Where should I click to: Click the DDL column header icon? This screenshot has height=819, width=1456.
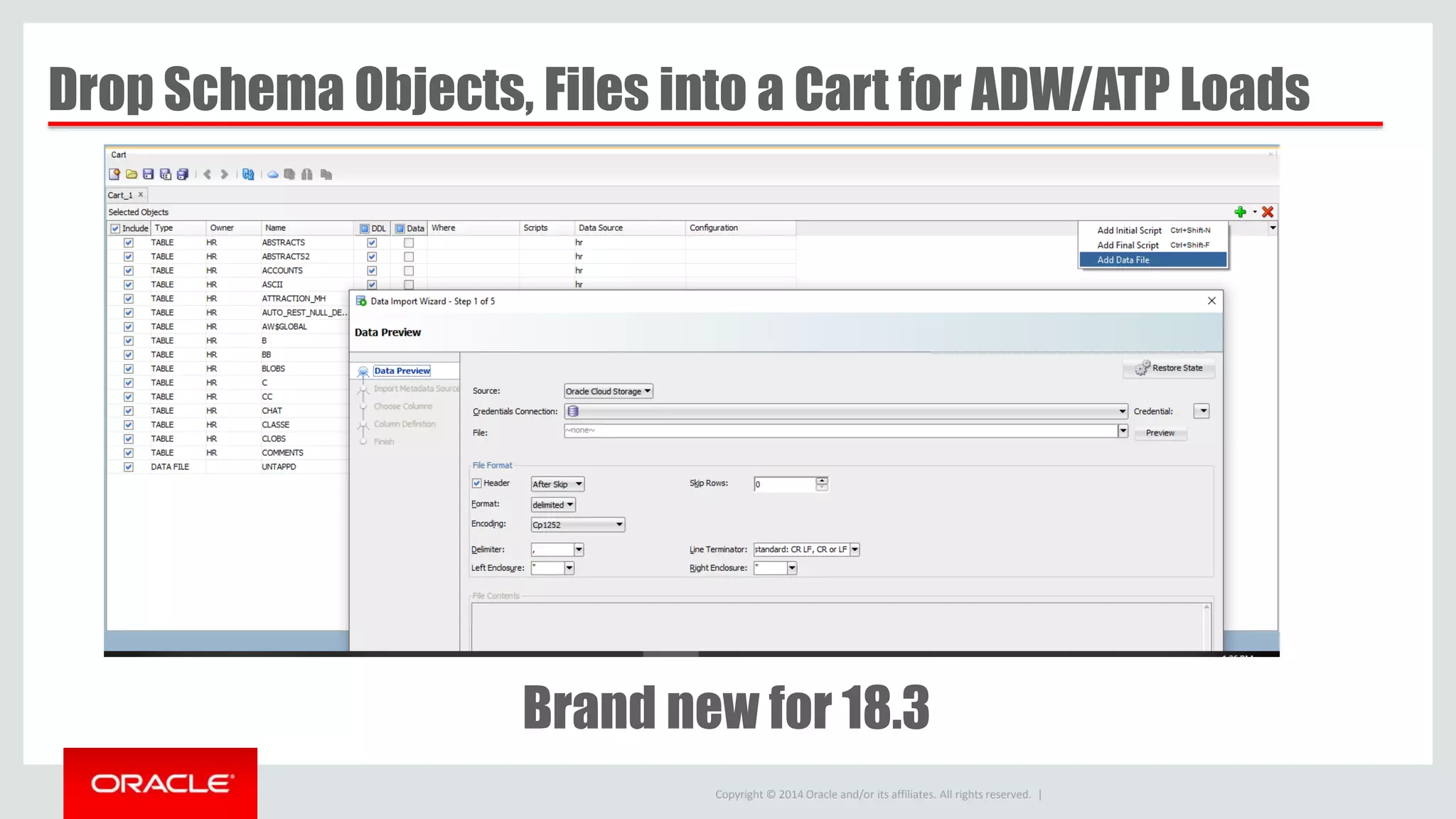pos(365,228)
